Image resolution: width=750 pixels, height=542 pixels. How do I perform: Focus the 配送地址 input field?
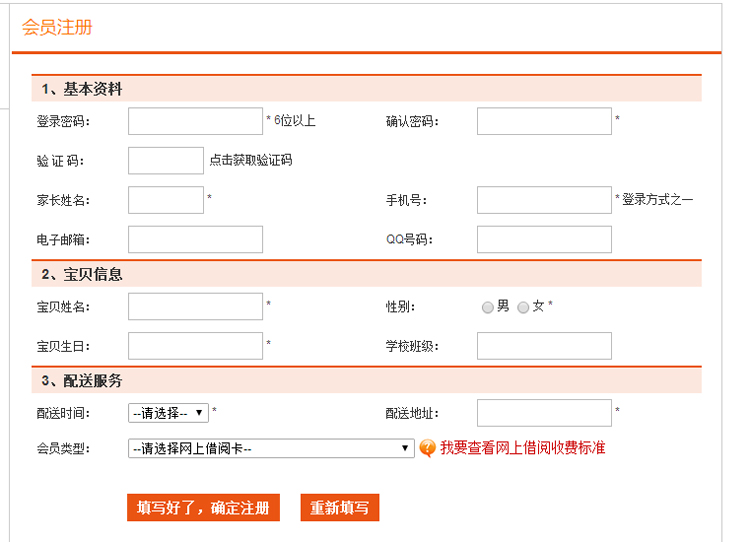[544, 413]
